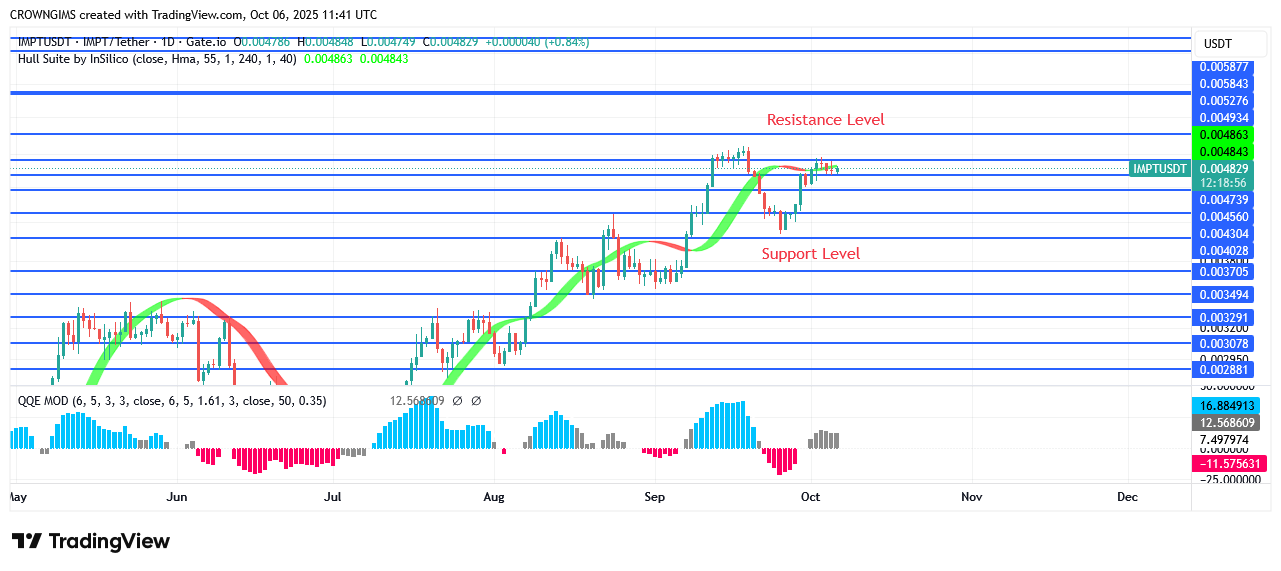Image resolution: width=1281 pixels, height=571 pixels.
Task: Click the red -11.575631 QQE value label
Action: coord(1230,464)
